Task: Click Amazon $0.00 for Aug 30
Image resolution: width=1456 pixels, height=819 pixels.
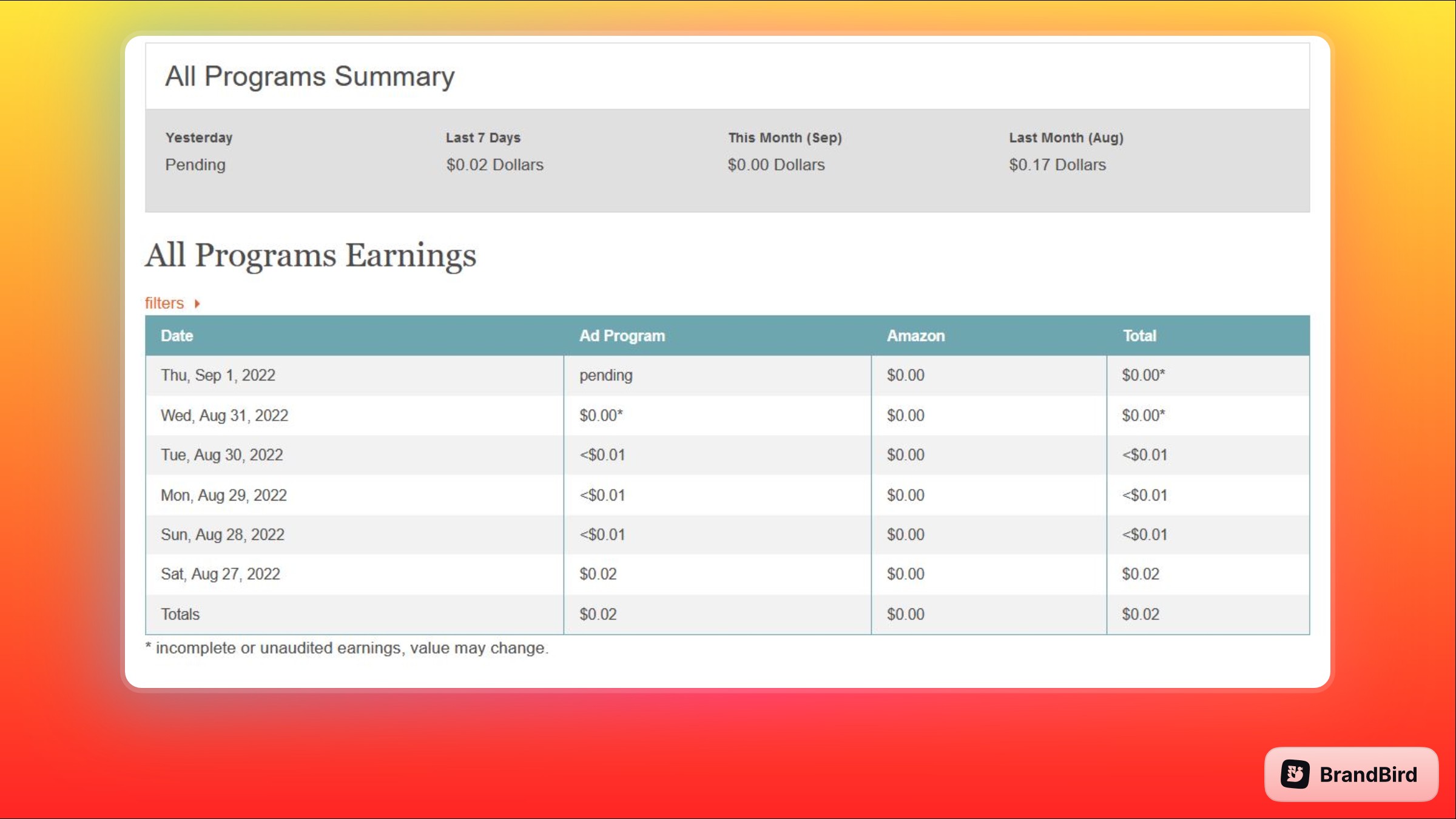Action: [905, 455]
